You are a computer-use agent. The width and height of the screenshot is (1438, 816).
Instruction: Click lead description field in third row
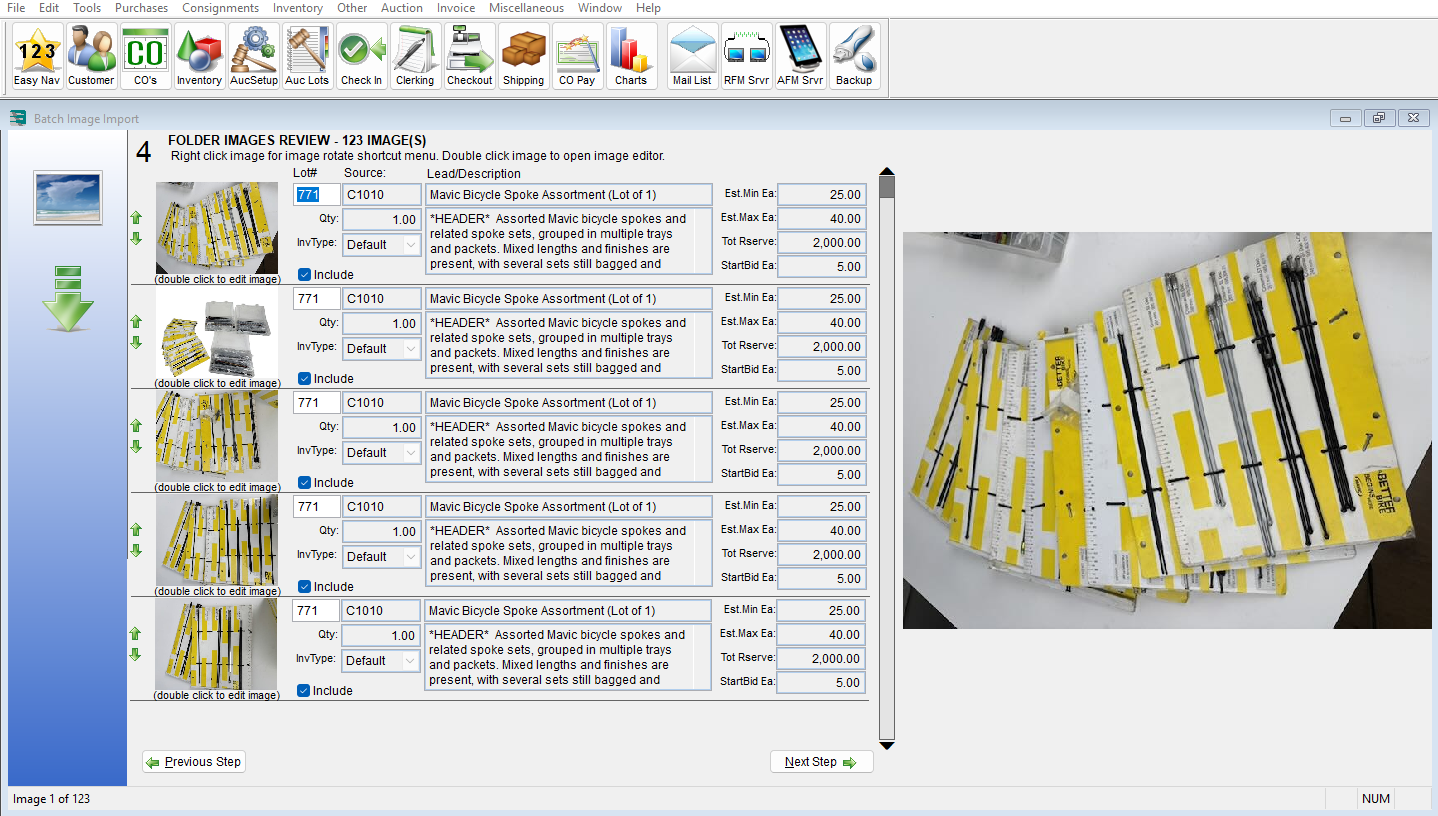pyautogui.click(x=569, y=403)
